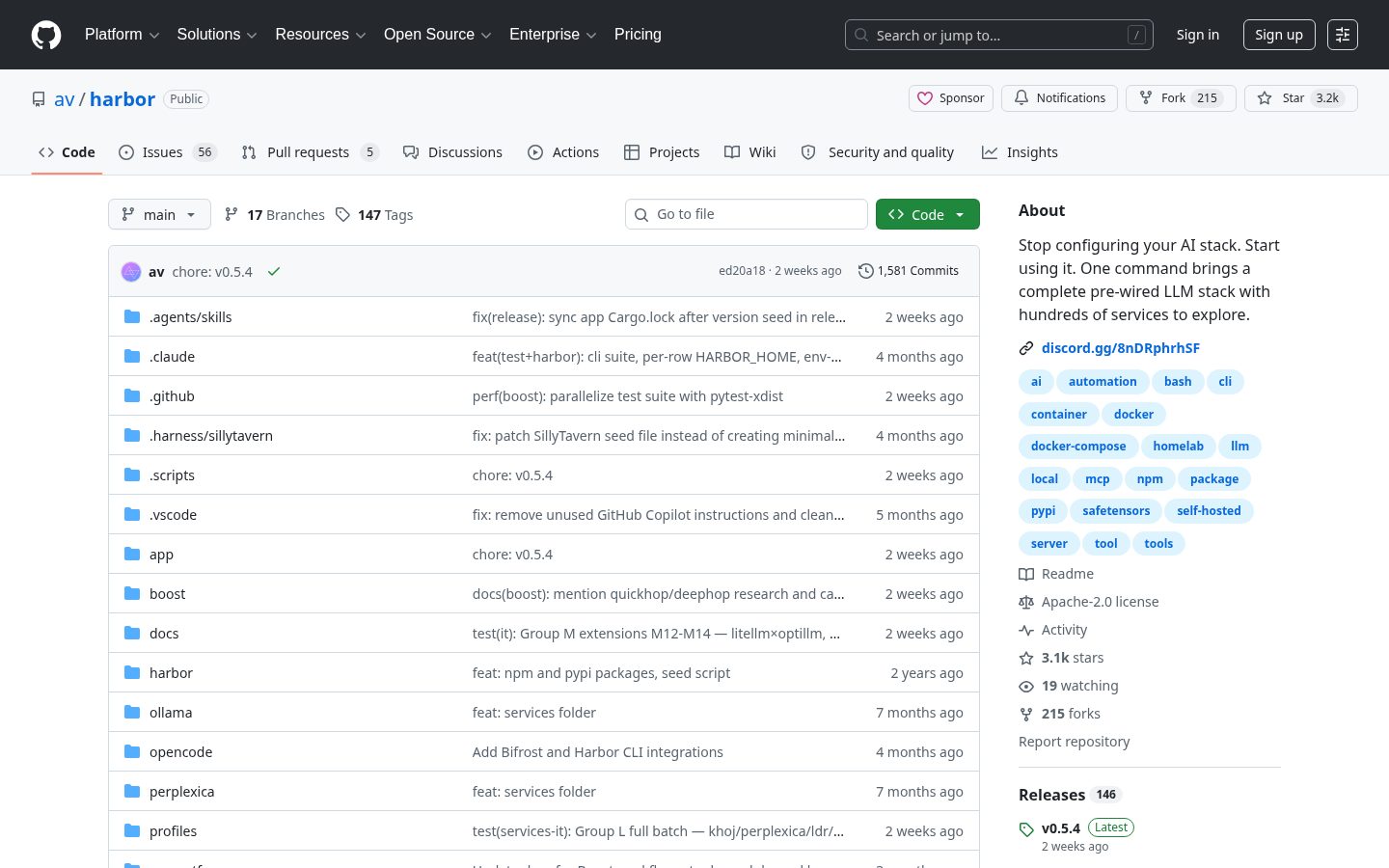
Task: Open the perplexica folder name
Action: [181, 792]
